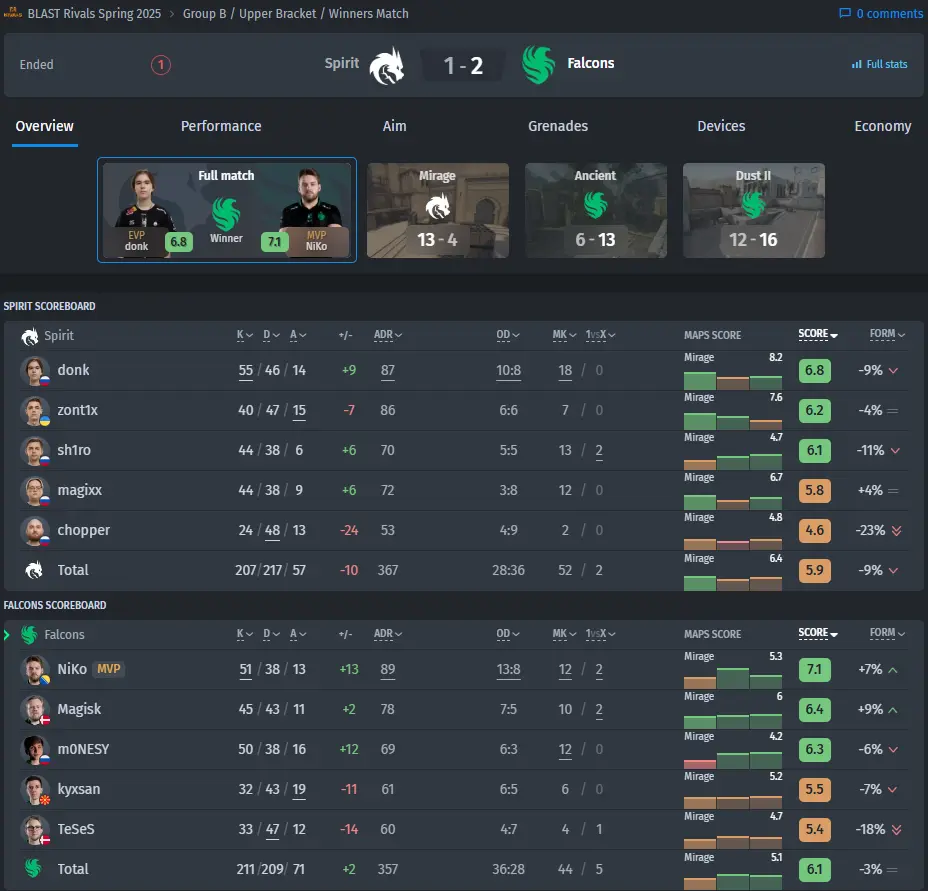Sort Spirit scoreboard by FORM

[887, 334]
